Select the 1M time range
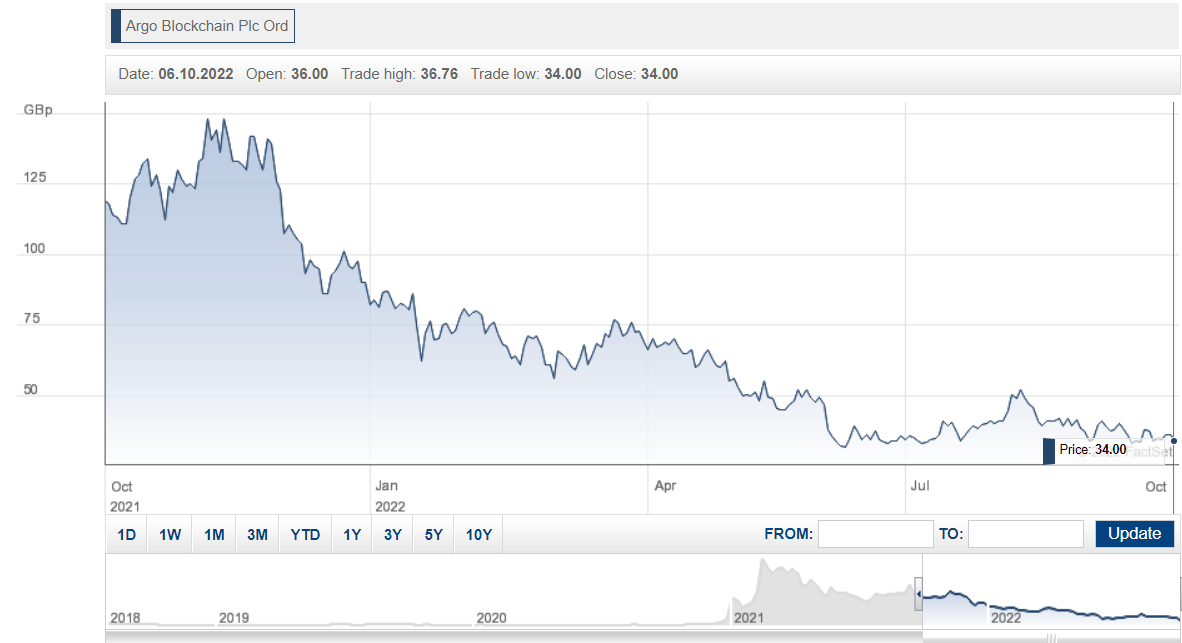This screenshot has width=1182, height=643. (x=214, y=534)
